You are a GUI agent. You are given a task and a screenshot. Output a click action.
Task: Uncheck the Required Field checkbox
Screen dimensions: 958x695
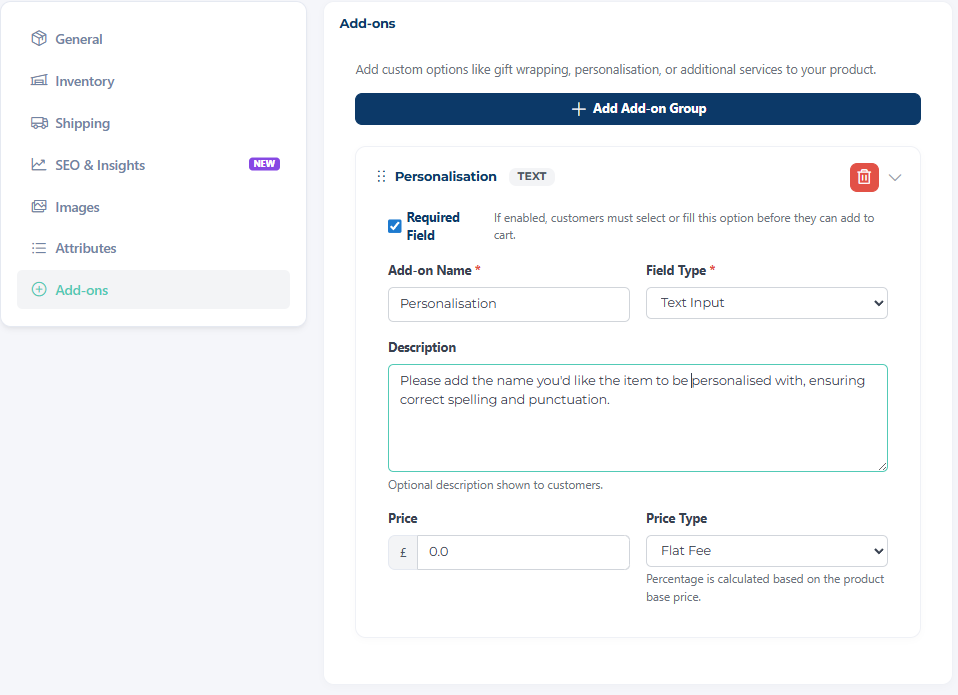tap(394, 226)
